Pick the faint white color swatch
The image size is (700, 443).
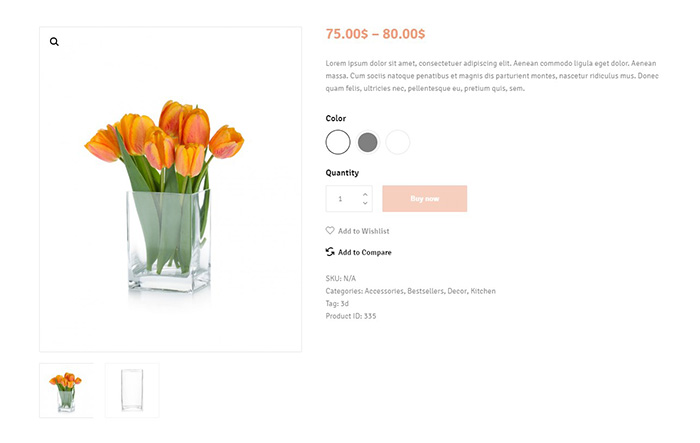tap(397, 142)
